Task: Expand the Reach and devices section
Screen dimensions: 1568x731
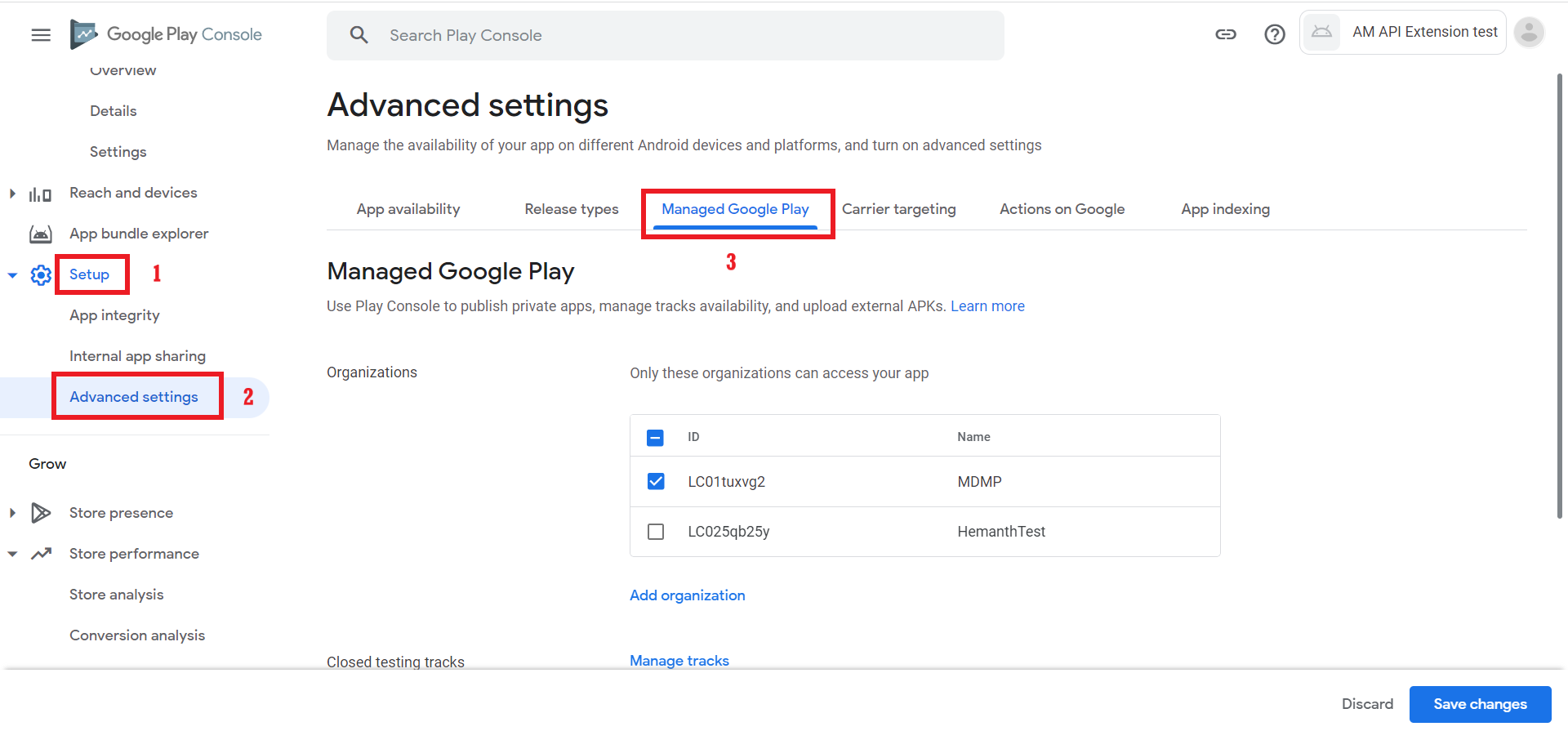Action: (x=12, y=194)
